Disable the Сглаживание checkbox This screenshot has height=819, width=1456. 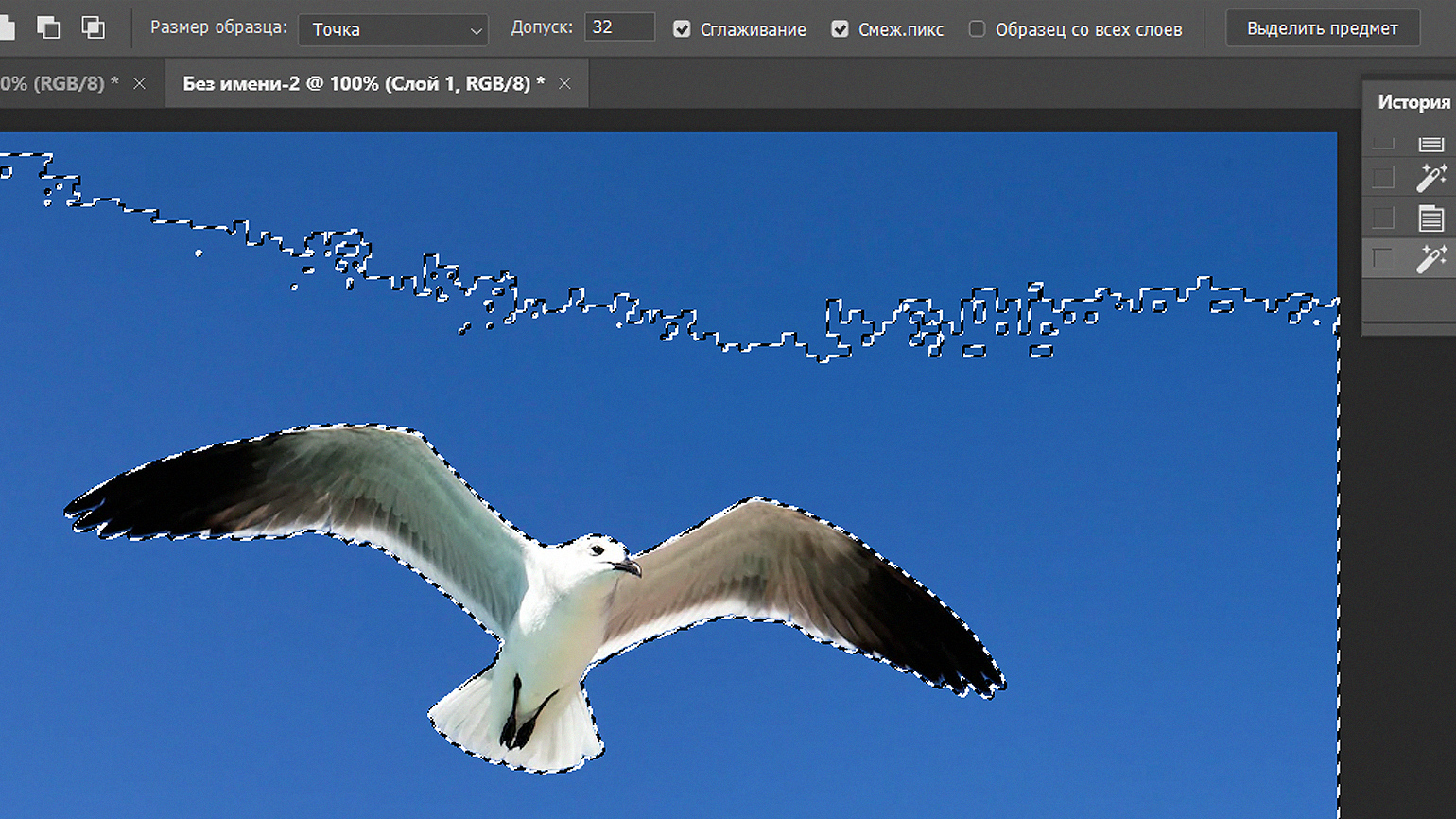[682, 29]
